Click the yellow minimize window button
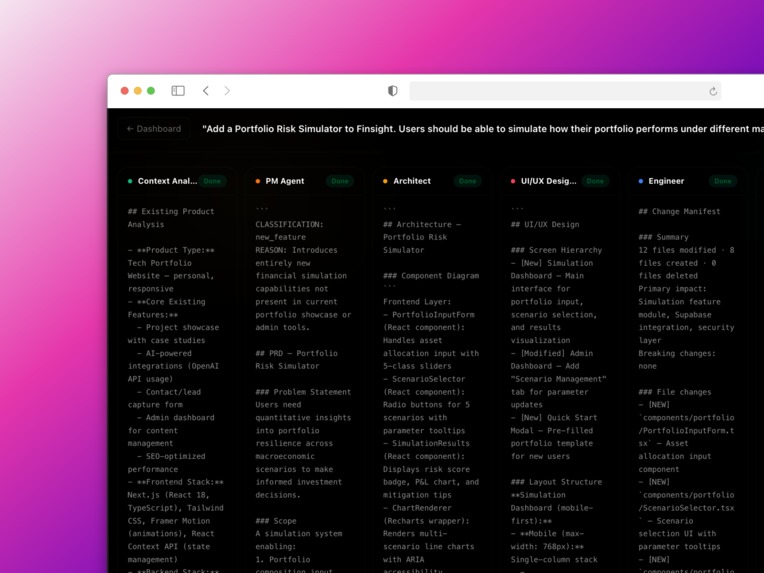The height and width of the screenshot is (573, 764). click(x=138, y=91)
